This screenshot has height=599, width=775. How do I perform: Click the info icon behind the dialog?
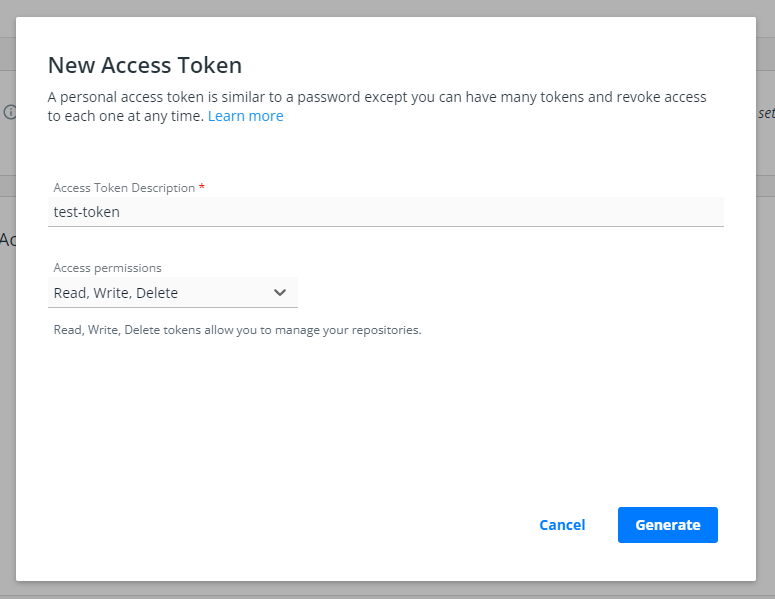click(x=9, y=112)
